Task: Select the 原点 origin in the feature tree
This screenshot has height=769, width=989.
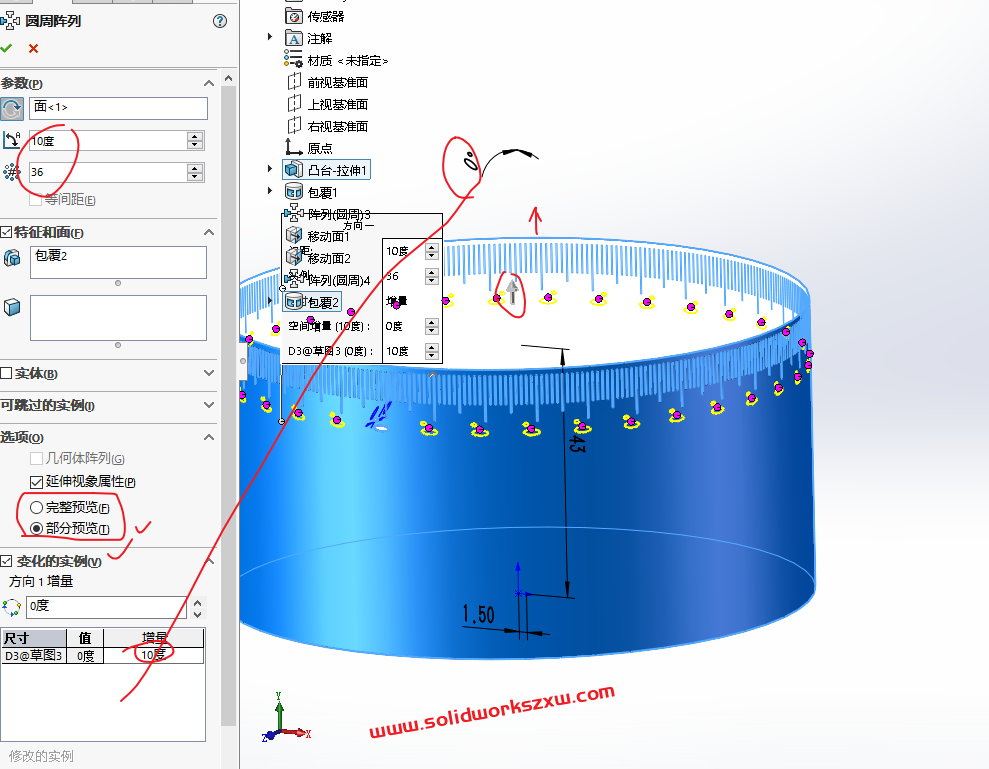Action: (320, 148)
